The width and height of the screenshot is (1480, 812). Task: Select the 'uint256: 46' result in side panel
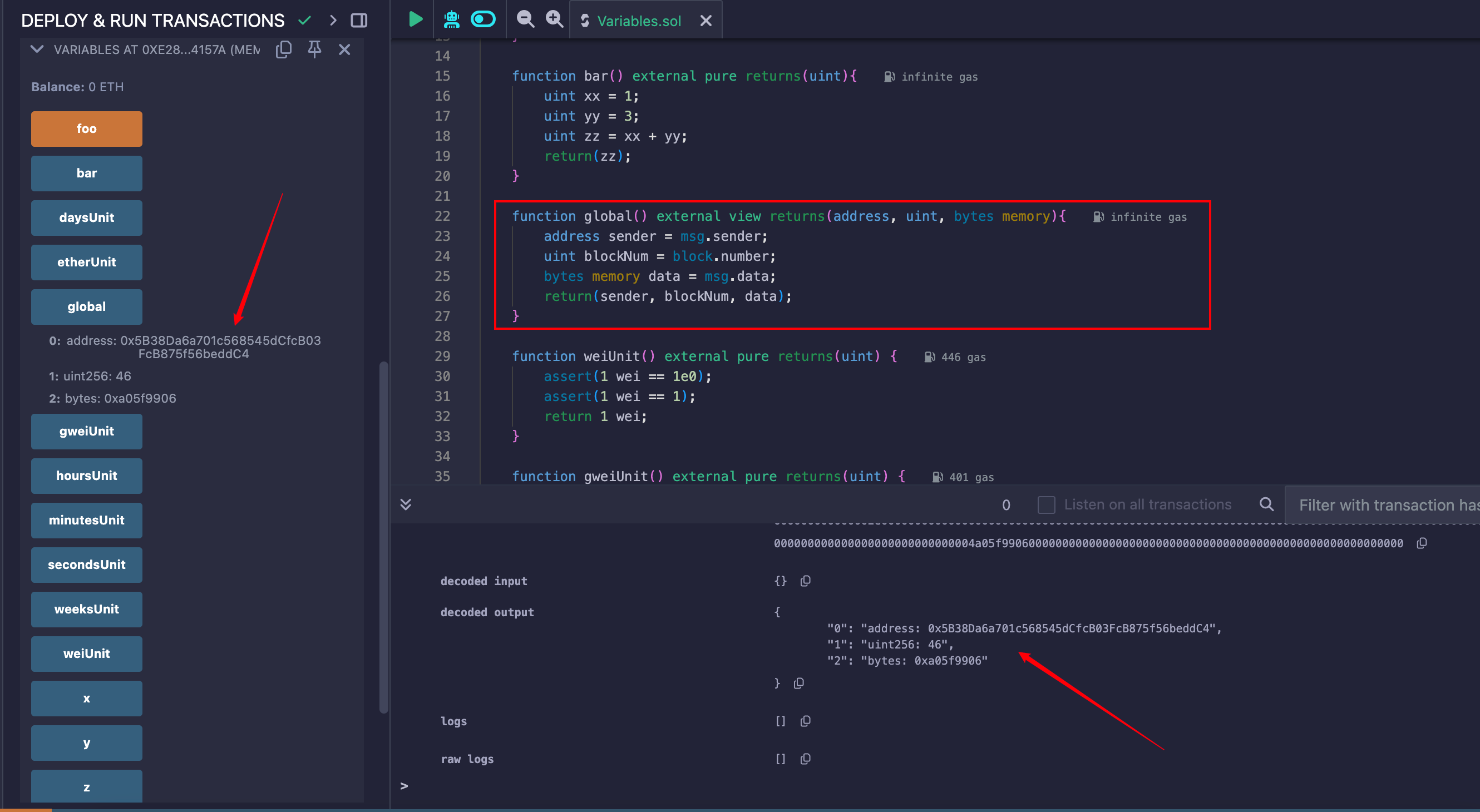coord(97,377)
